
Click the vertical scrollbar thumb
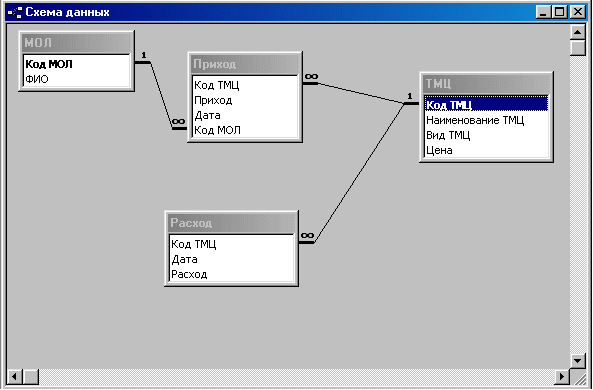tap(577, 48)
